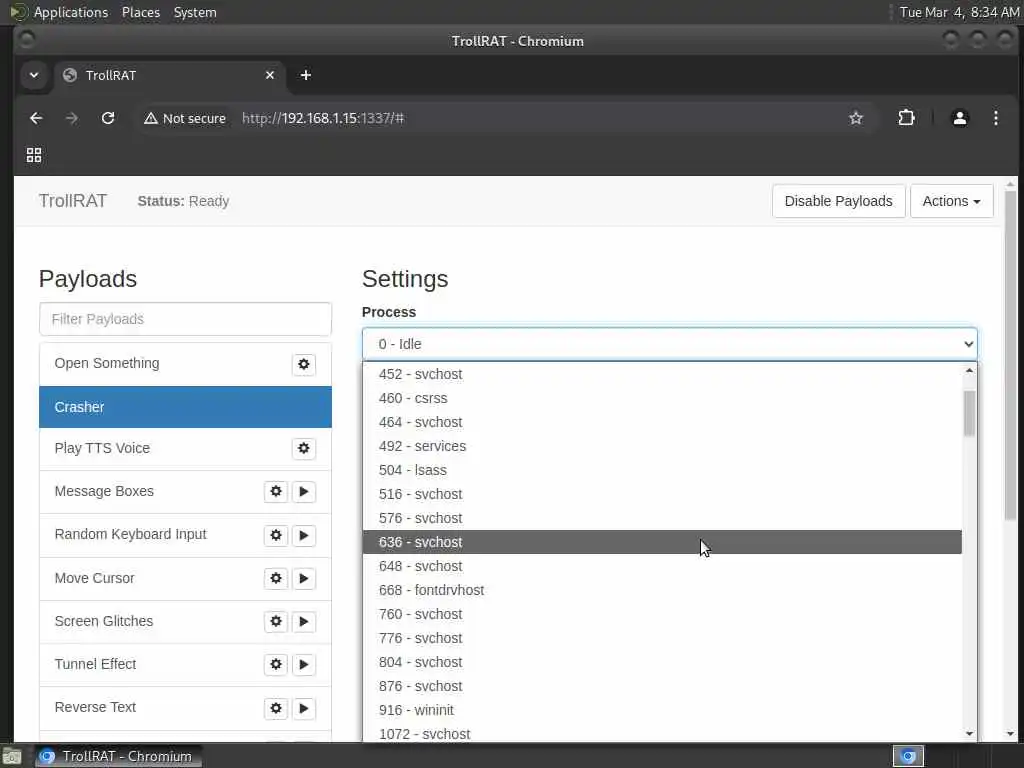
Task: Start the Move Cursor payload play icon
Action: pyautogui.click(x=304, y=578)
